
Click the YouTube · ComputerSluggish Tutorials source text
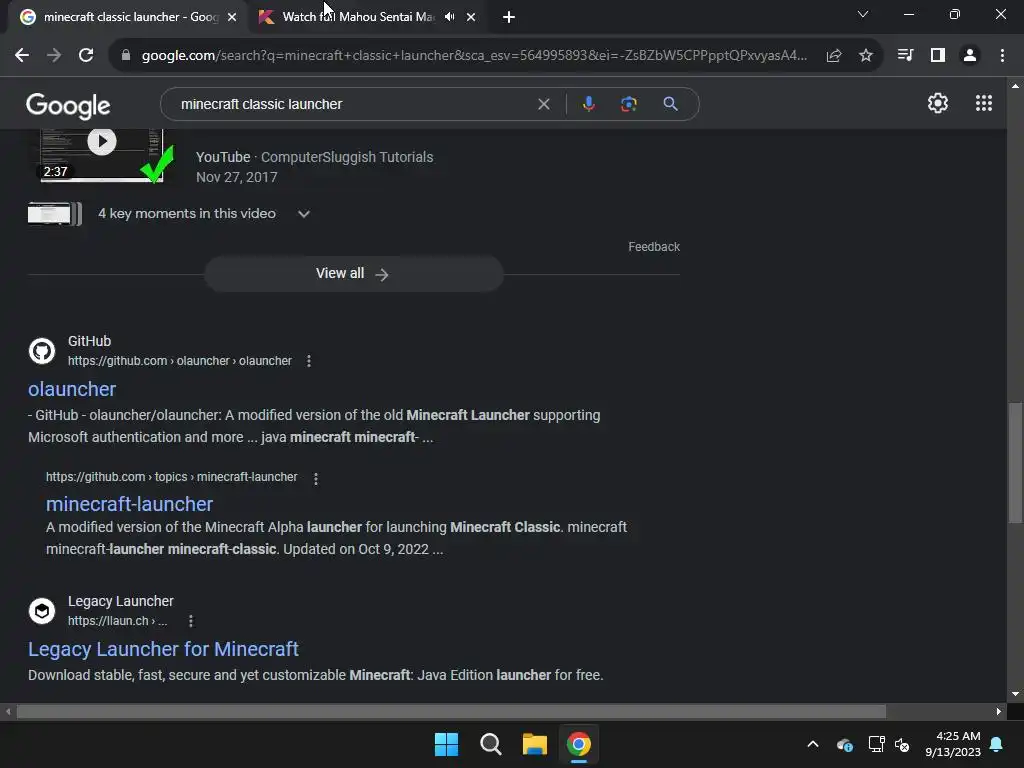click(314, 157)
